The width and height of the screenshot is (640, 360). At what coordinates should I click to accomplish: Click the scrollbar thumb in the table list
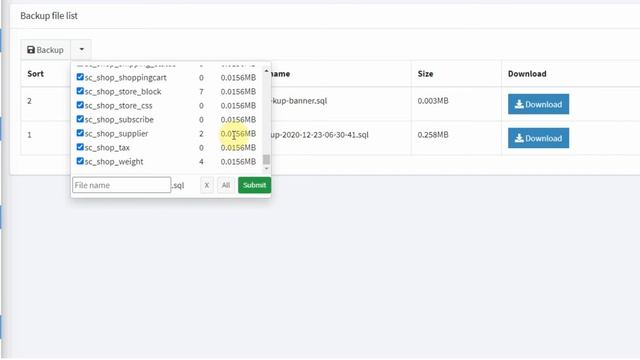click(x=267, y=159)
